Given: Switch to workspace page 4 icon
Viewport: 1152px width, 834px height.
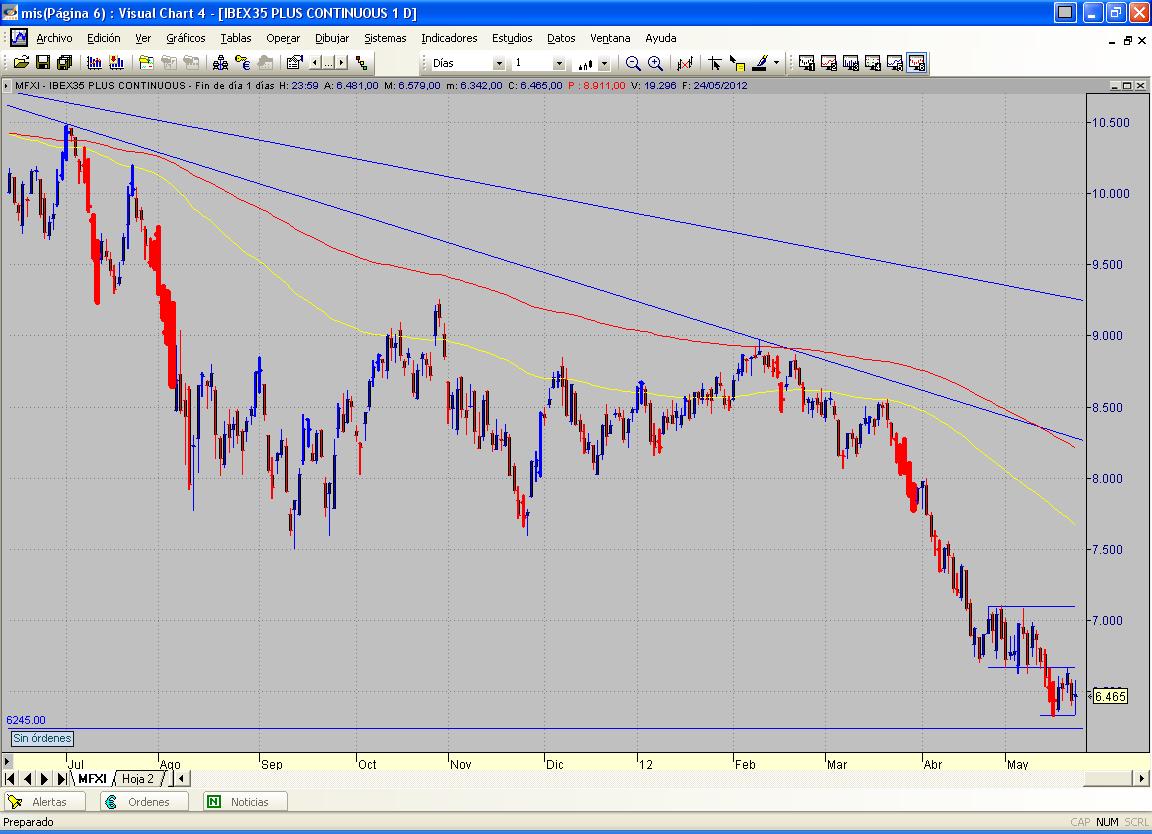Looking at the screenshot, I should point(872,63).
